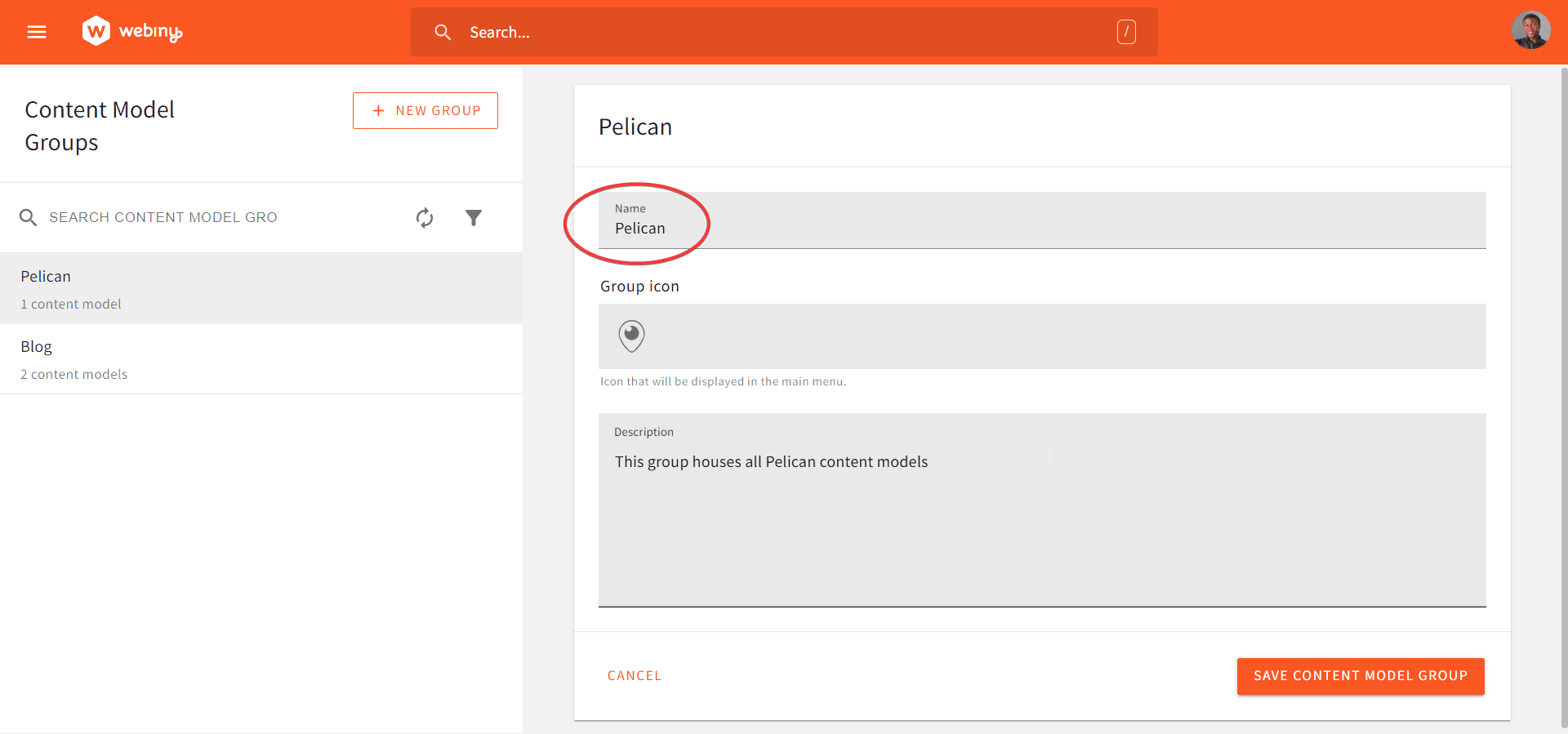Click Save Content Model Group
This screenshot has height=734, width=1568.
click(1361, 676)
